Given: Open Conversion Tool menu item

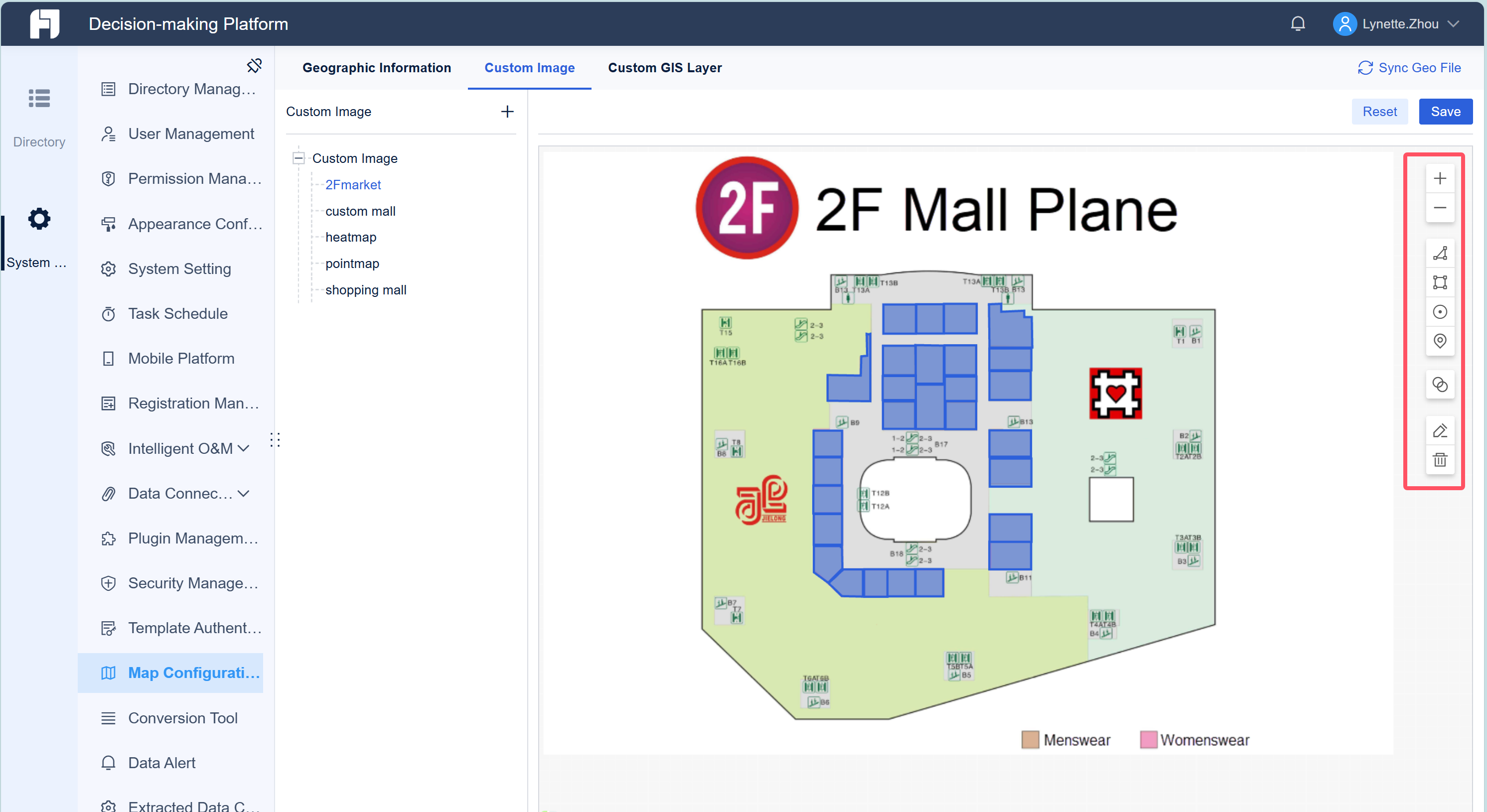Looking at the screenshot, I should [x=170, y=718].
